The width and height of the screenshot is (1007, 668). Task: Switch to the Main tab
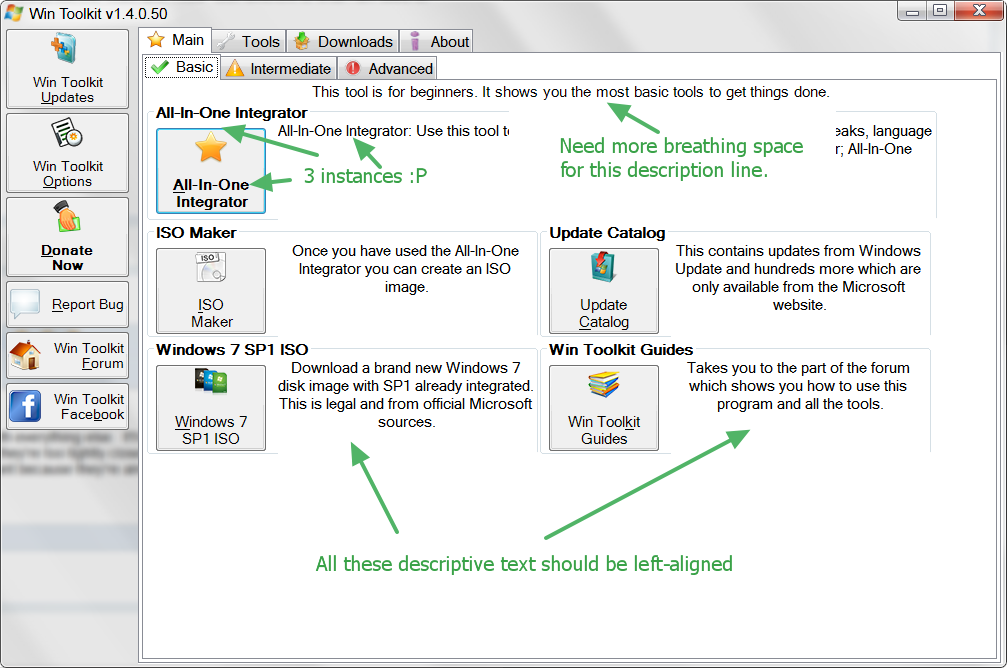(x=175, y=40)
